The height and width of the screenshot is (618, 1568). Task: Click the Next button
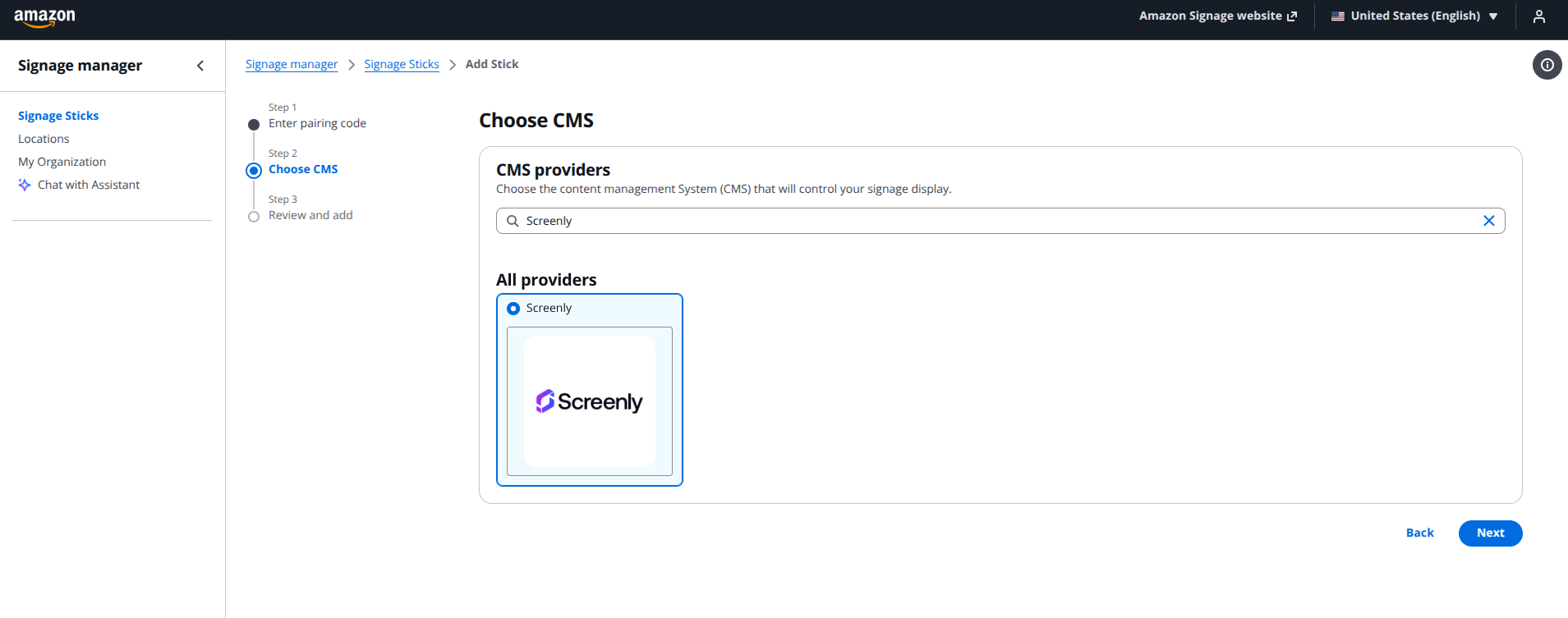pyautogui.click(x=1490, y=533)
